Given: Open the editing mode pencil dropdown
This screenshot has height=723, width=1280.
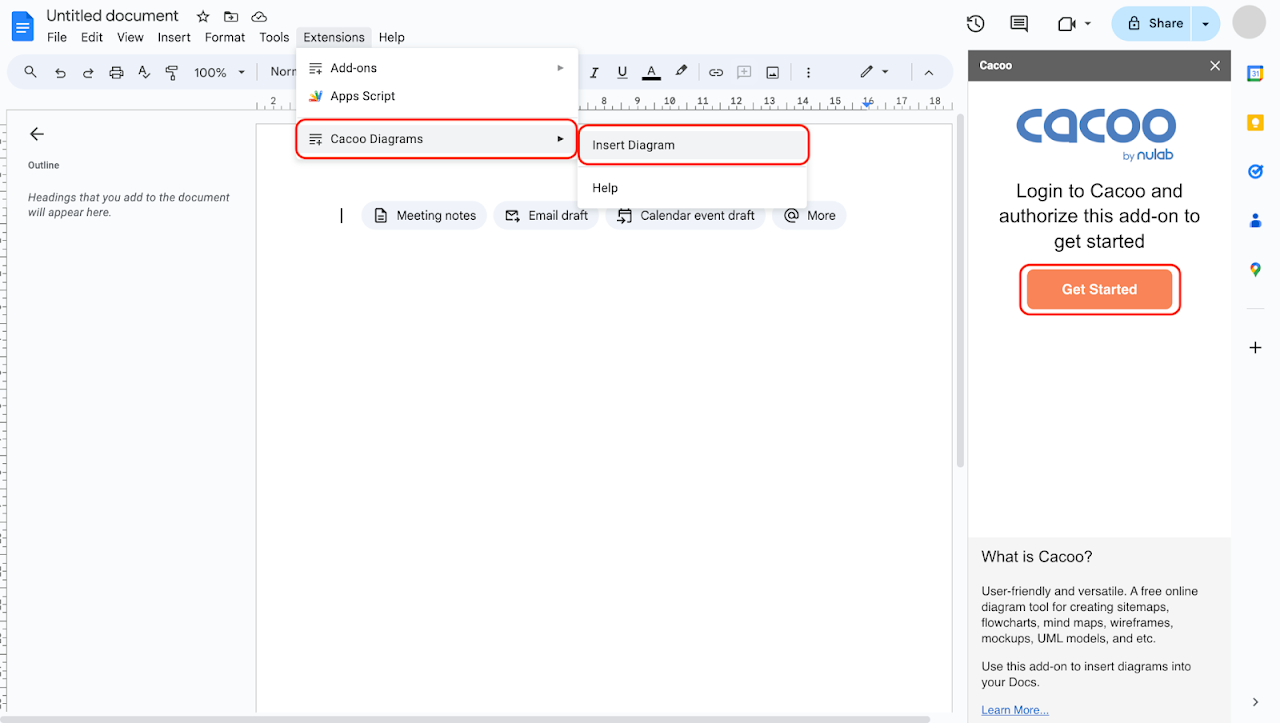Looking at the screenshot, I should coord(874,72).
